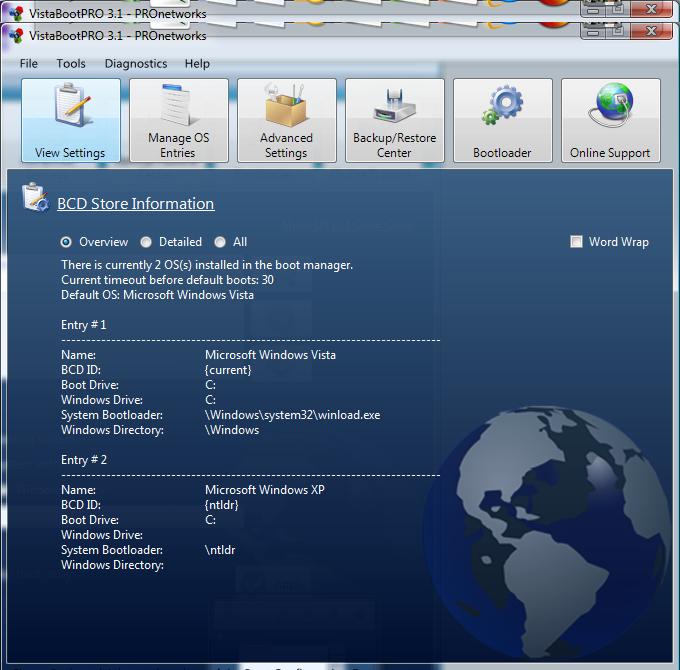
Task: Open the Tools menu
Action: [71, 64]
